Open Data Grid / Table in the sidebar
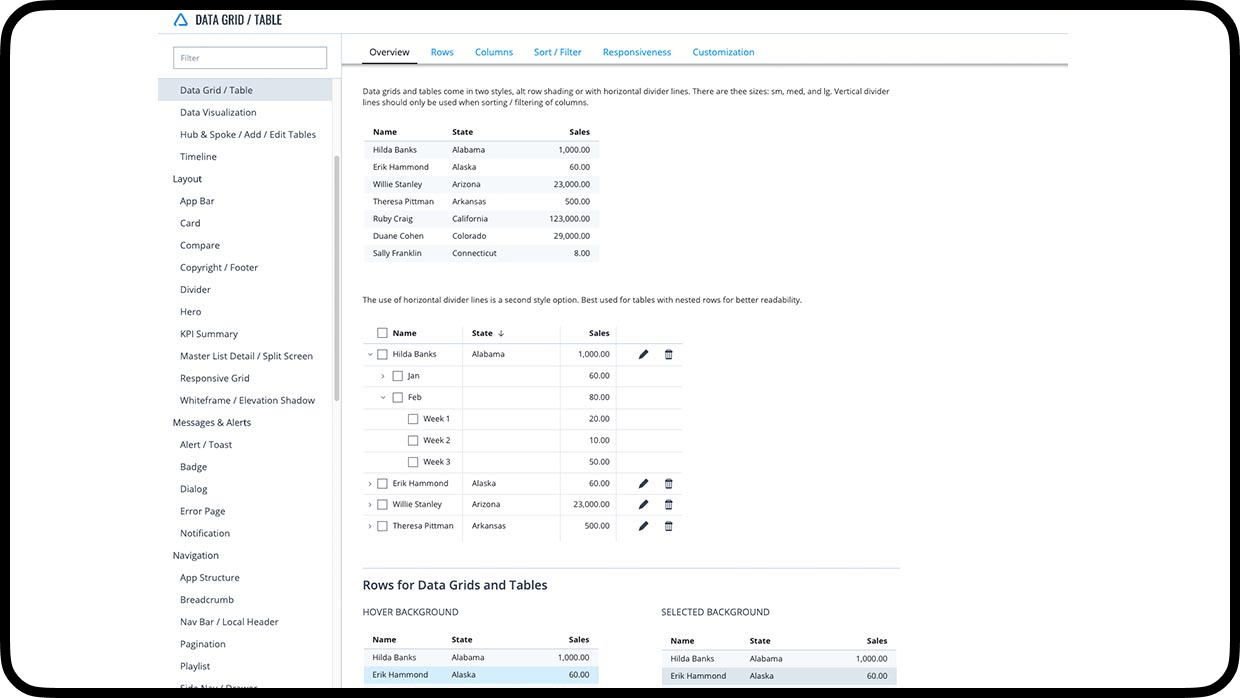Viewport: 1240px width, 698px height. click(245, 90)
